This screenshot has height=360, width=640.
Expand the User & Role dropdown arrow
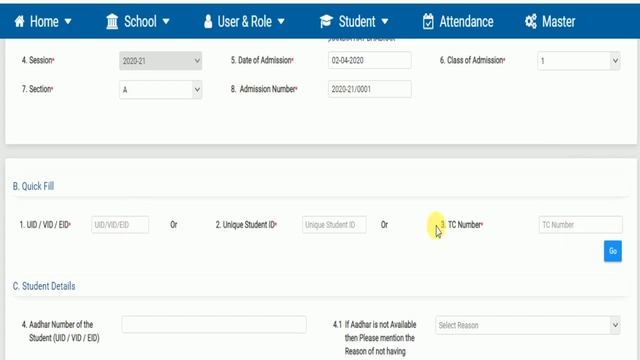pos(281,21)
